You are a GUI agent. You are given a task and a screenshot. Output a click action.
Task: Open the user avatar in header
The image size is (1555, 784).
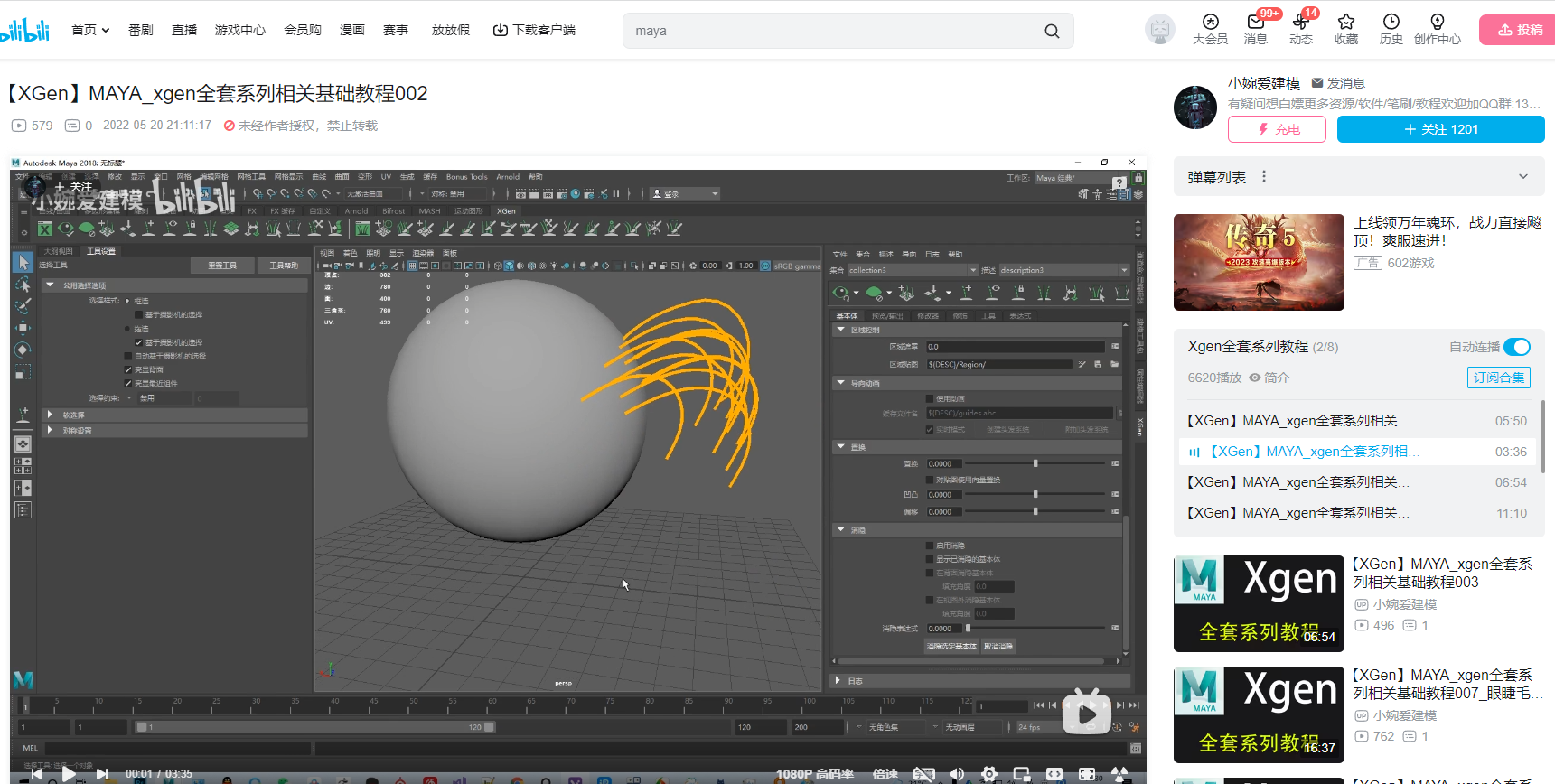1160,30
